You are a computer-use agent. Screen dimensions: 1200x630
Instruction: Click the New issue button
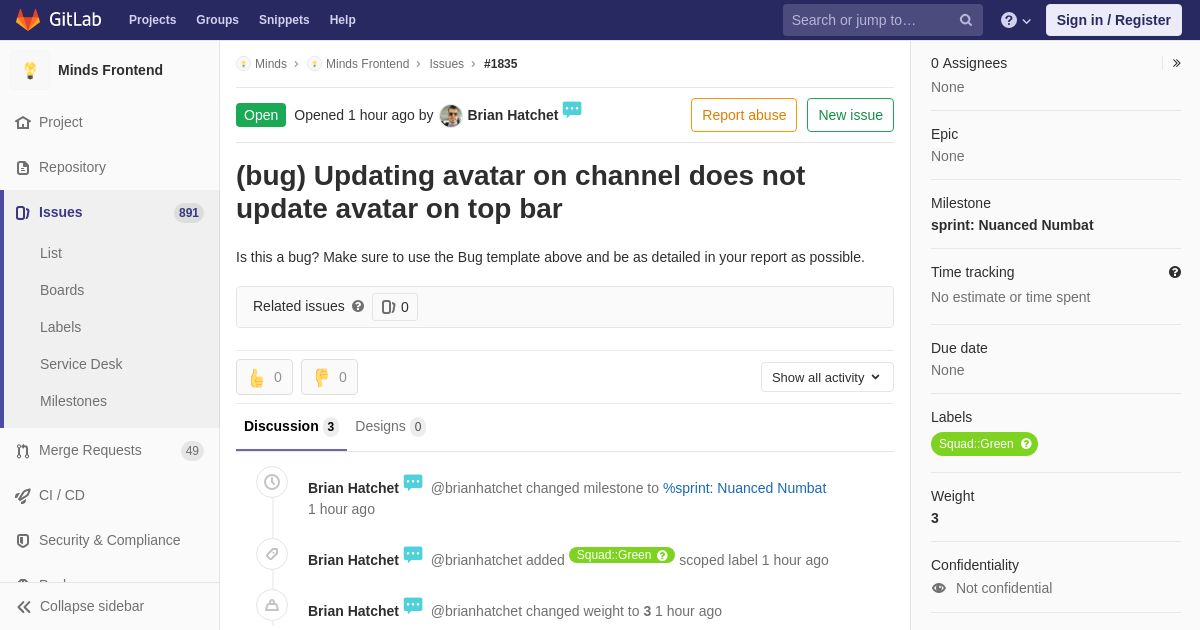[x=850, y=115]
